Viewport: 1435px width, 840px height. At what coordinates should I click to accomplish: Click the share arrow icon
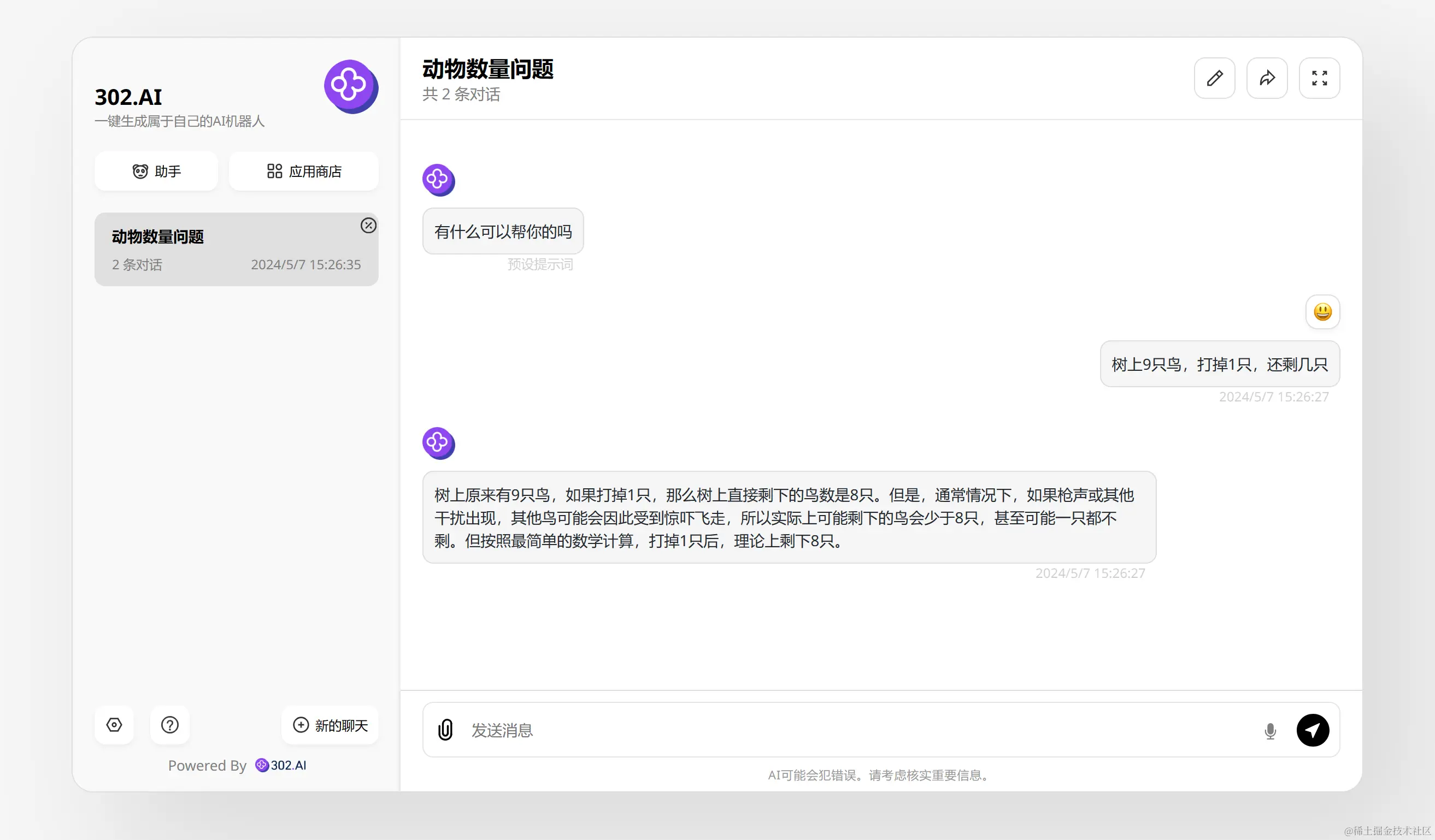pyautogui.click(x=1267, y=78)
